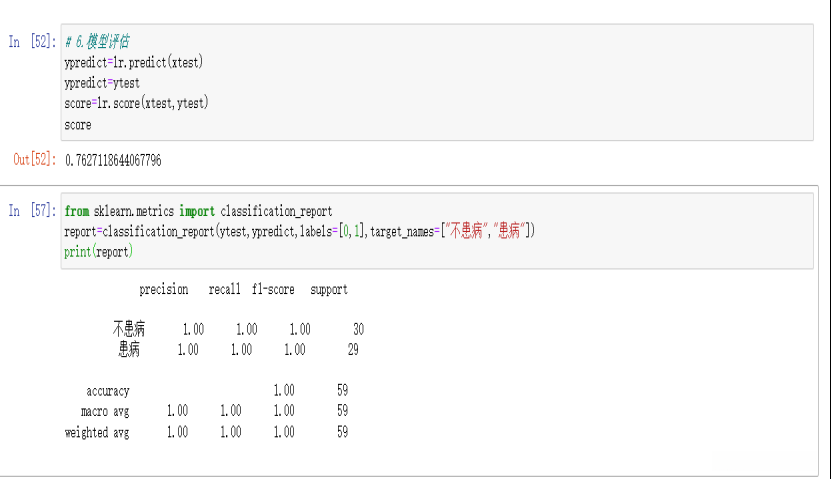This screenshot has width=831, height=479.
Task: Click the In [57] cell prompt
Action: (29, 211)
